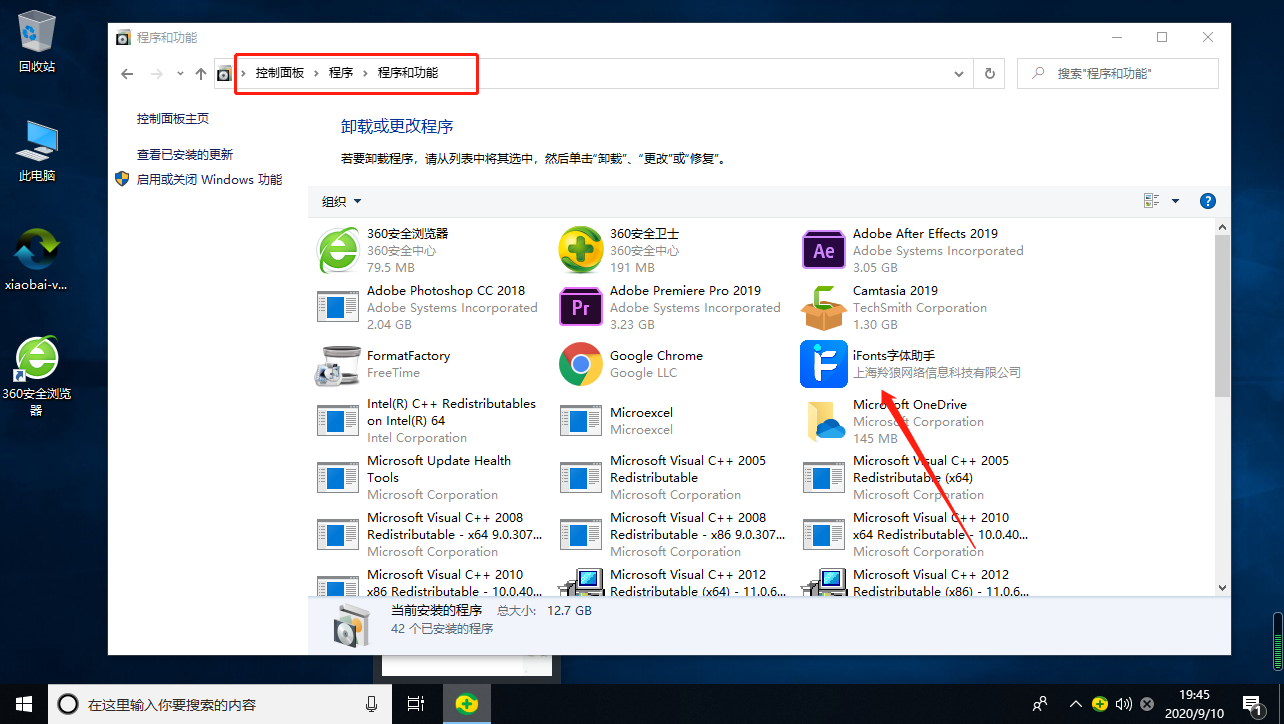Image resolution: width=1284 pixels, height=724 pixels.
Task: Click the "FreeTime" publisher text
Action: (x=393, y=373)
